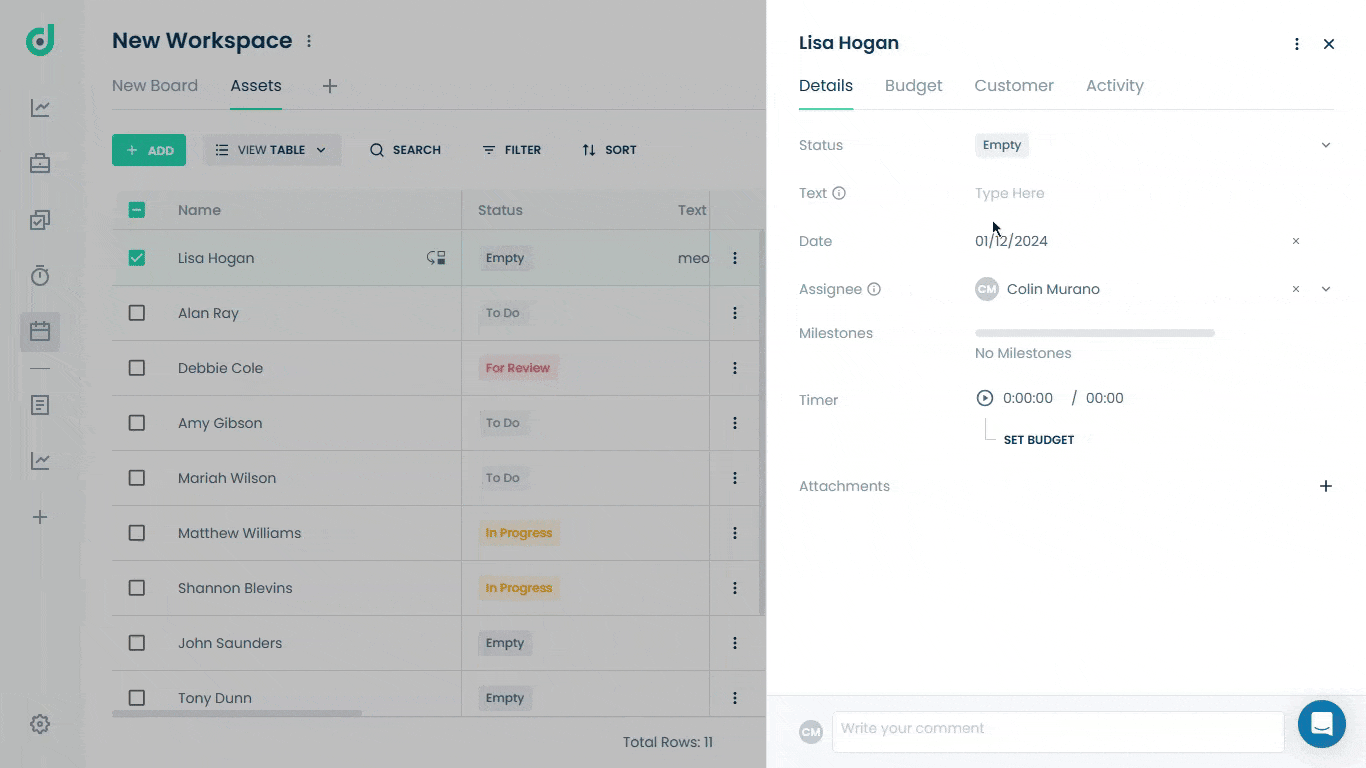Check the Alan Ray row checkbox

pos(137,313)
